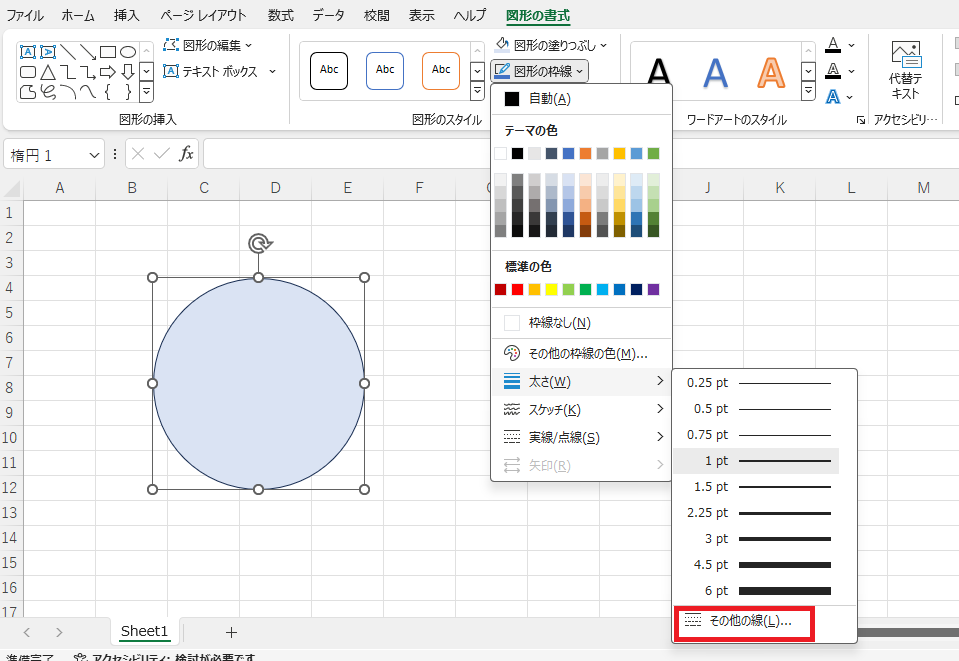Viewport: 959px width, 661px height.
Task: Select 枠線なし(N) menu option
Action: (x=582, y=322)
